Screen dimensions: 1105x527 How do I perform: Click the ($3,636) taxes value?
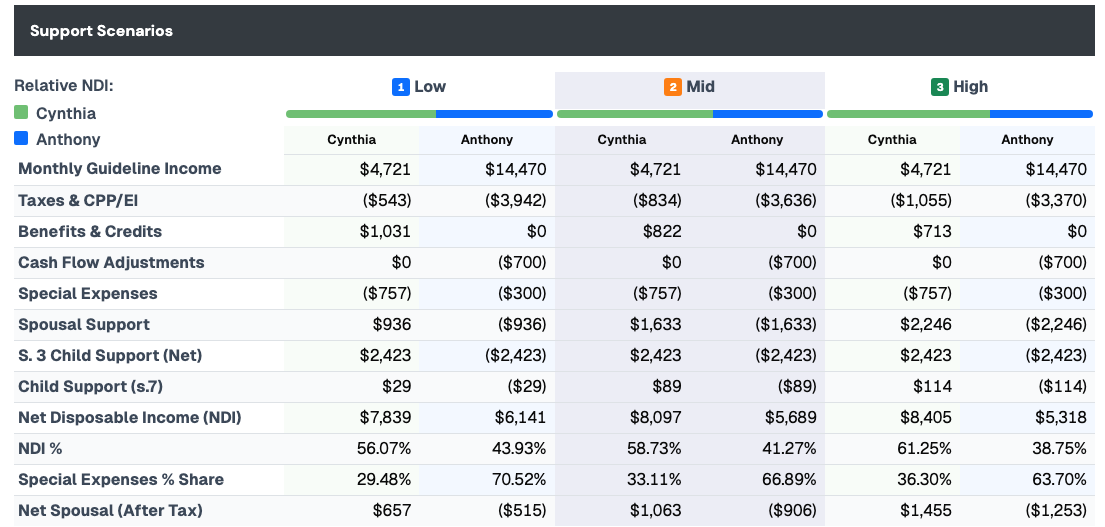pos(786,201)
